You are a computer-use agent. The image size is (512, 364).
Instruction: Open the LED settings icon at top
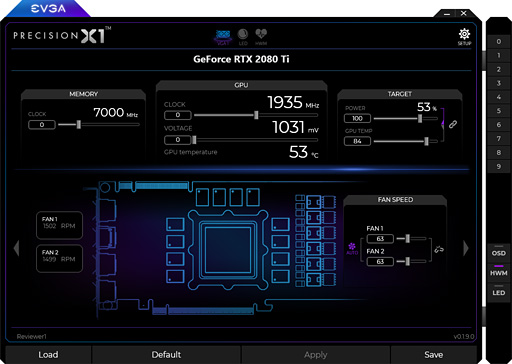pyautogui.click(x=243, y=37)
